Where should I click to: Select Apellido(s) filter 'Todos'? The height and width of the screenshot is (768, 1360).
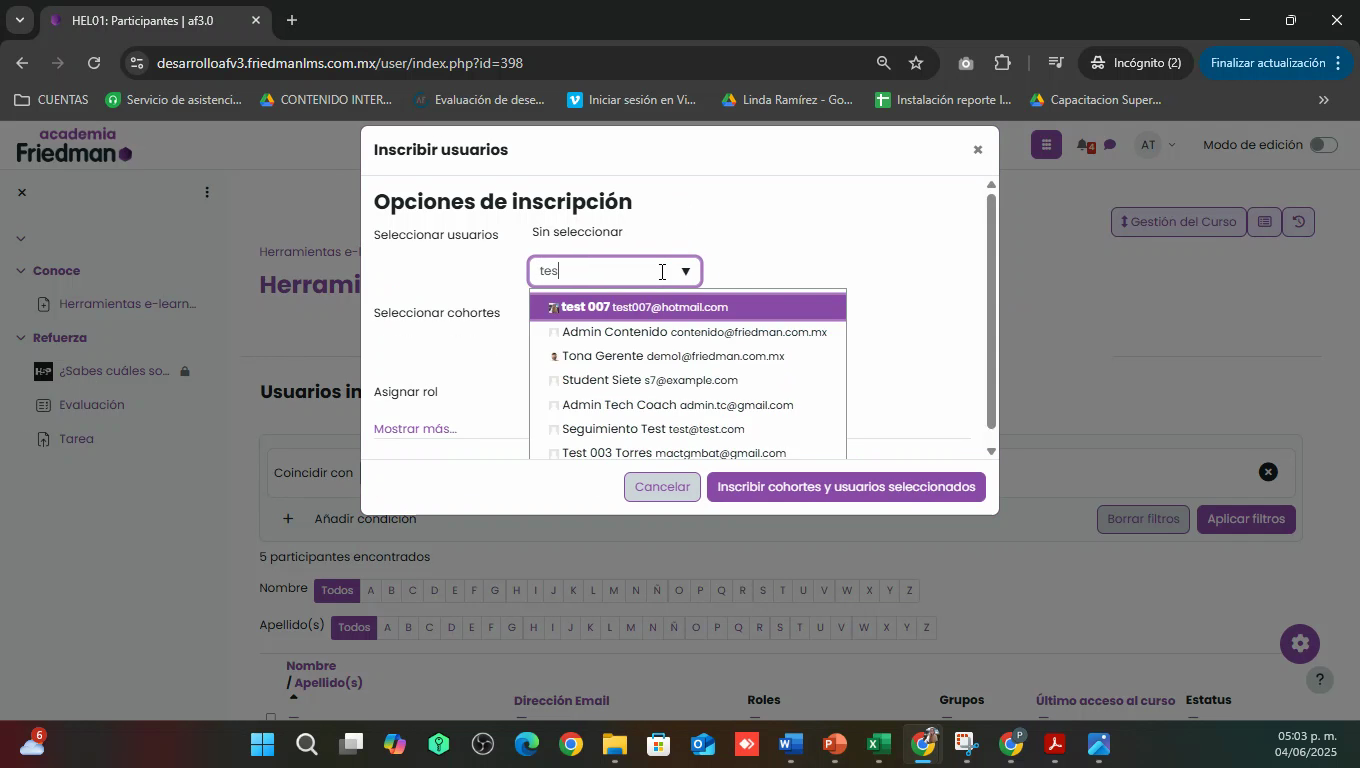[354, 627]
